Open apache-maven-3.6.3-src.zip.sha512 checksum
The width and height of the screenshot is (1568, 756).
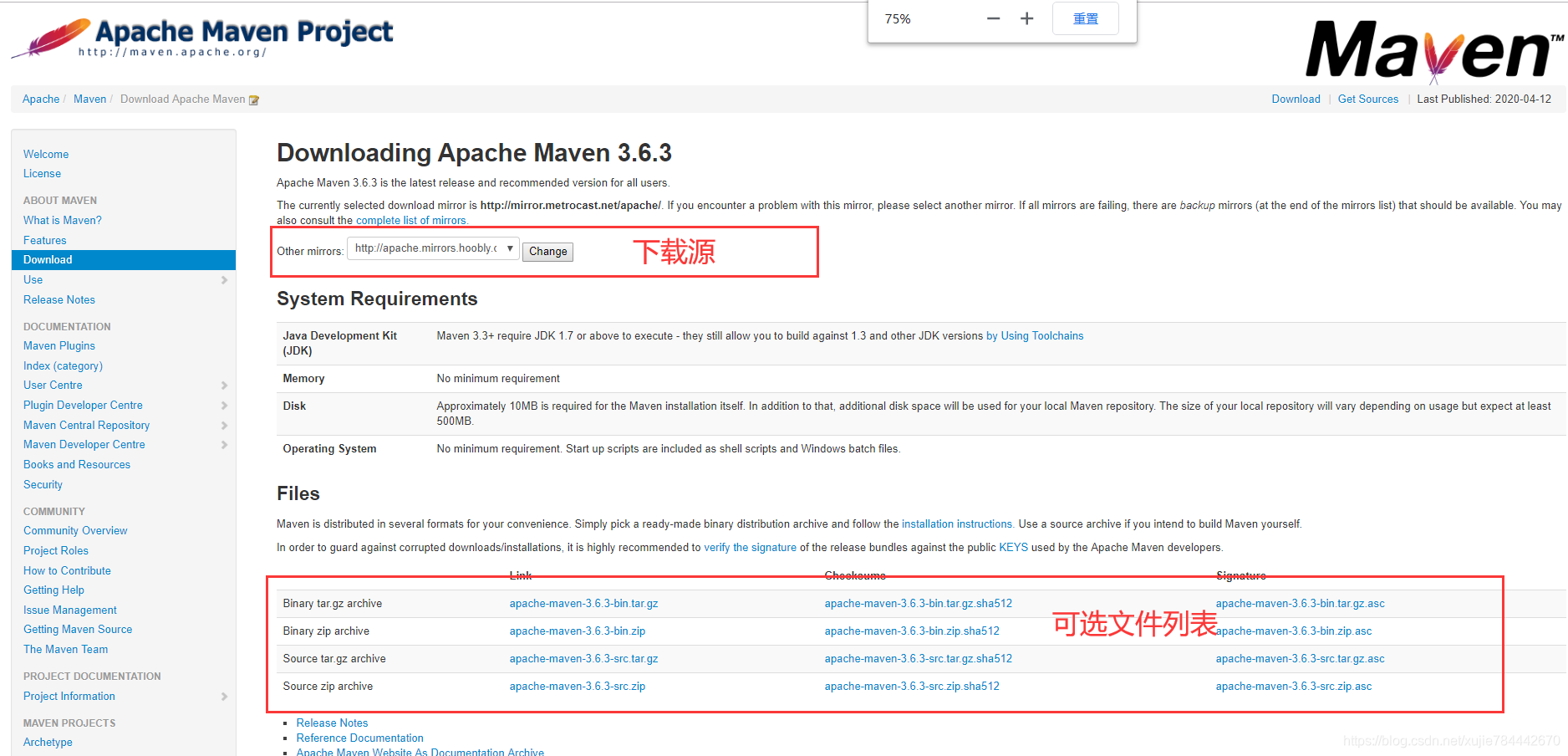912,687
